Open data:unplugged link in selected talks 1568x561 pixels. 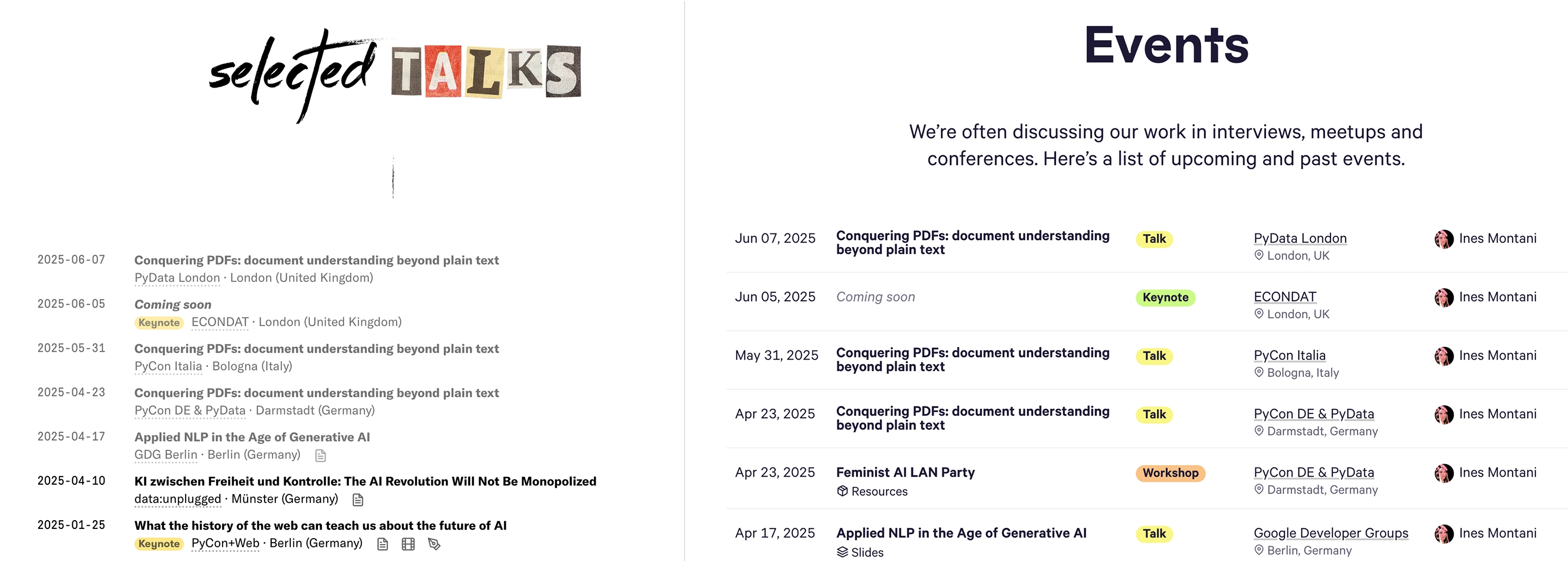coord(177,499)
